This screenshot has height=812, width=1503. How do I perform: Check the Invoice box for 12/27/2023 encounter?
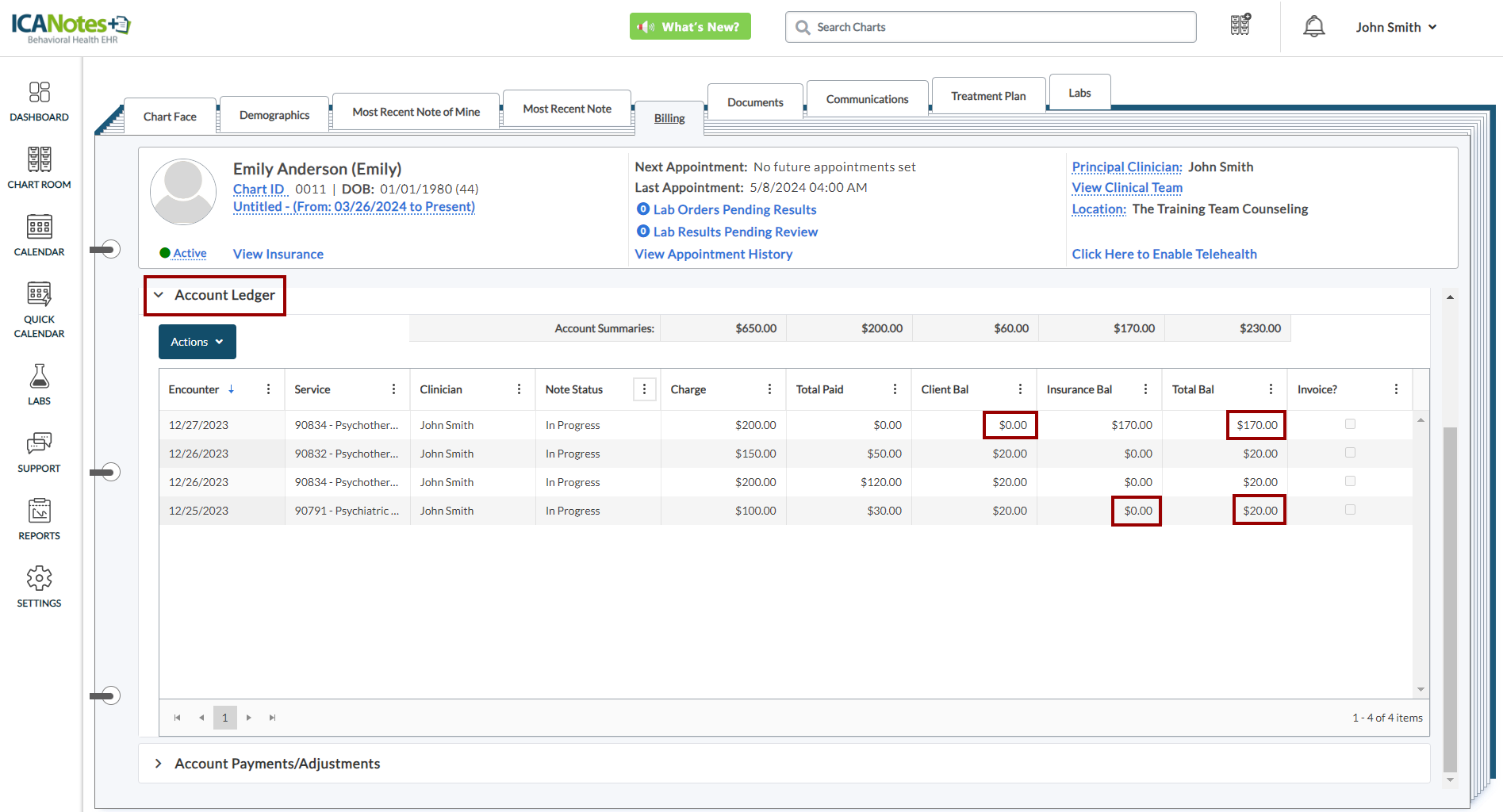(x=1350, y=424)
